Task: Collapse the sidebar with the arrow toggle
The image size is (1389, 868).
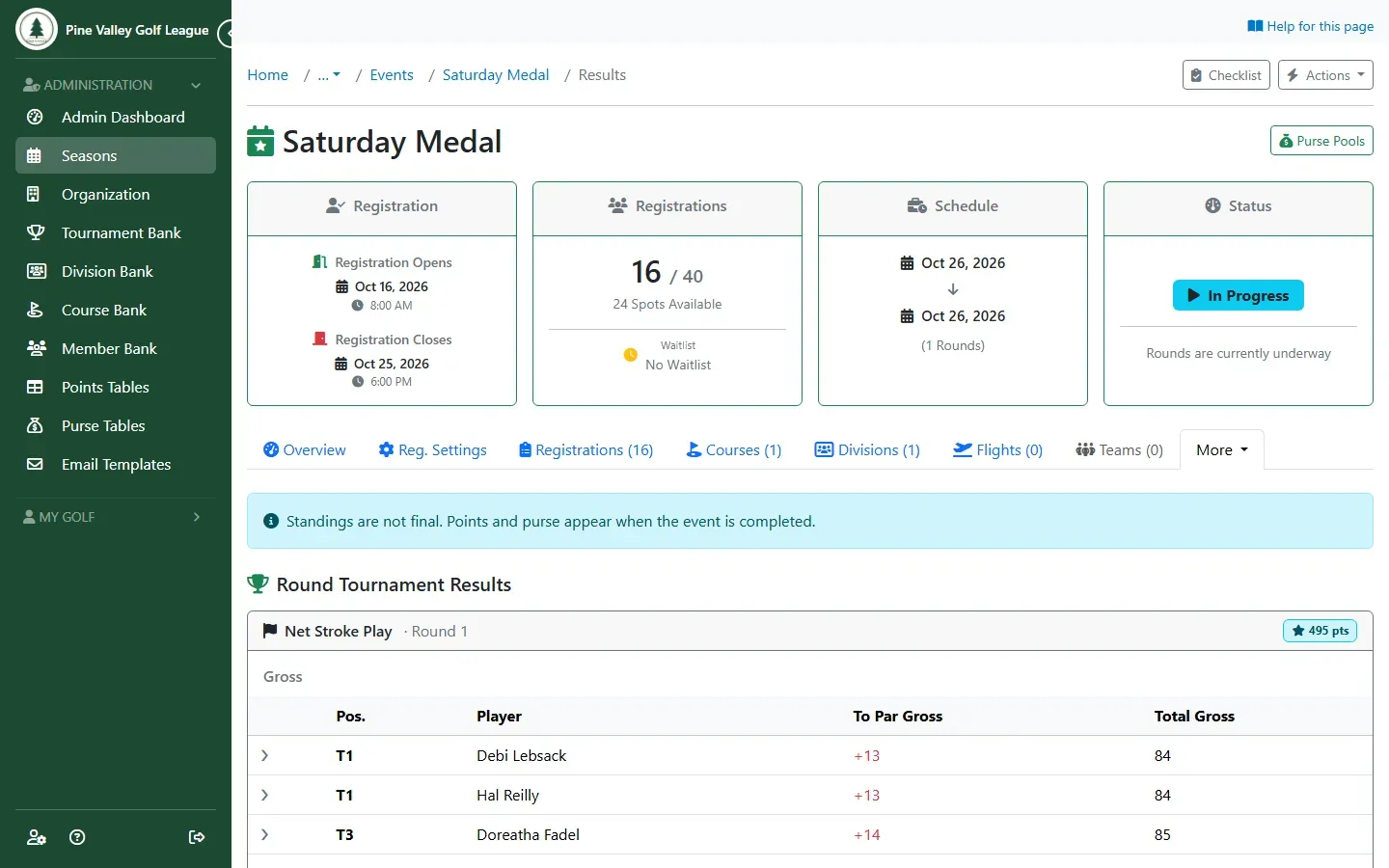Action: [226, 34]
